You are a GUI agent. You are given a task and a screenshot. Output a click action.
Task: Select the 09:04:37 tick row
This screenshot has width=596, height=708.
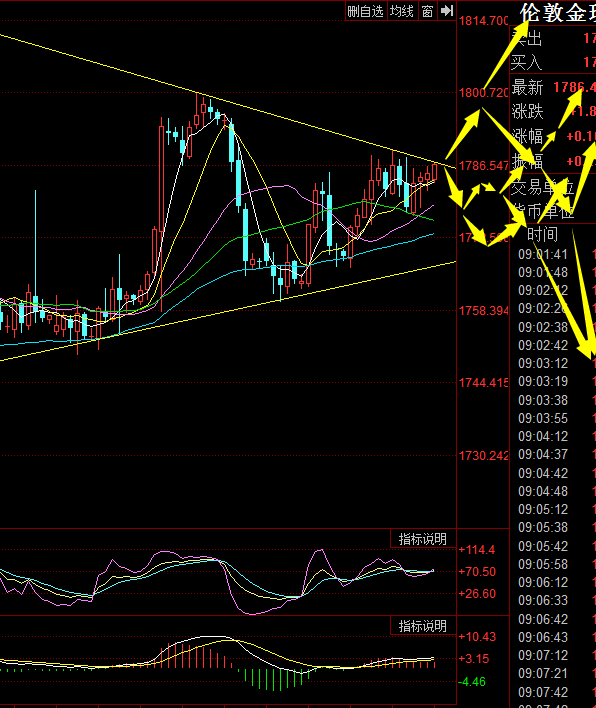click(x=557, y=454)
